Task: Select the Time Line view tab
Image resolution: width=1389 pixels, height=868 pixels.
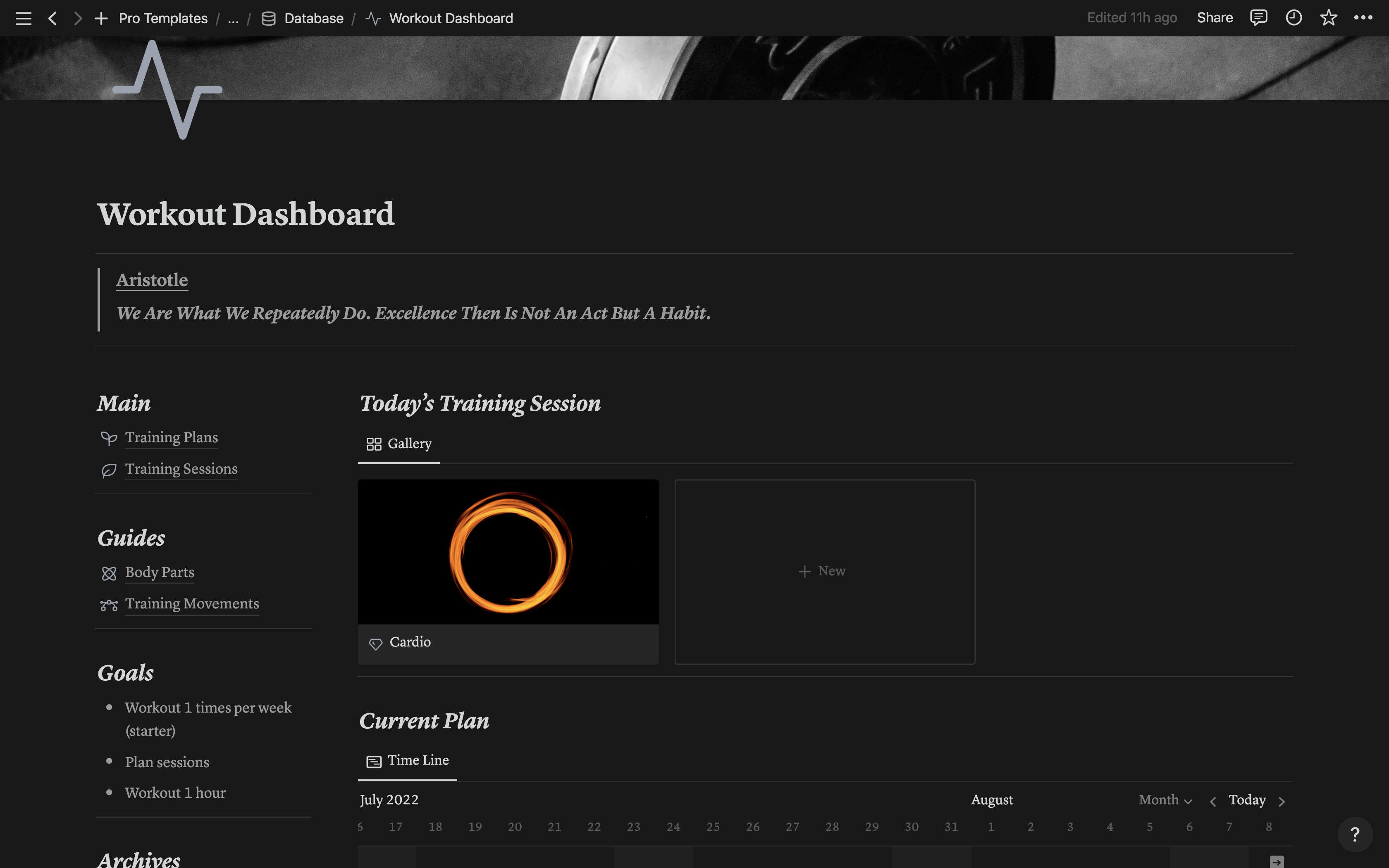Action: pyautogui.click(x=408, y=761)
